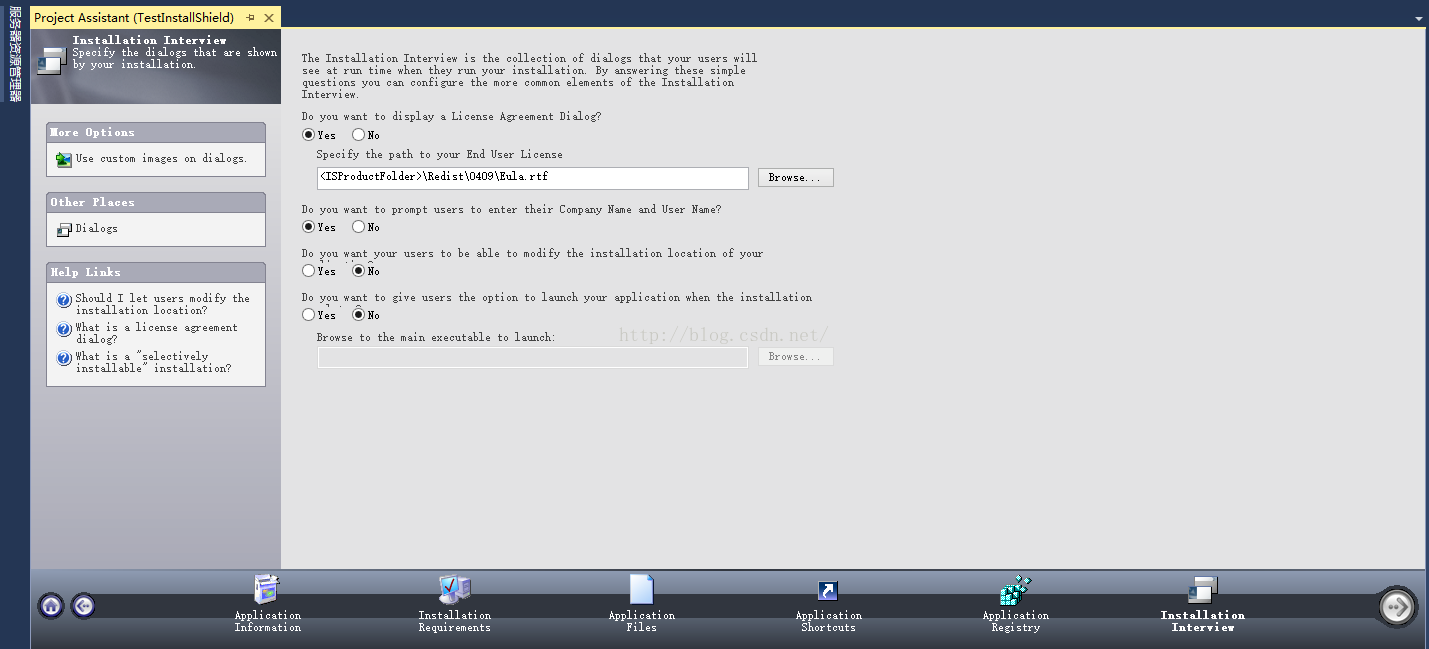Go to the Installation Requirements label

tap(454, 622)
